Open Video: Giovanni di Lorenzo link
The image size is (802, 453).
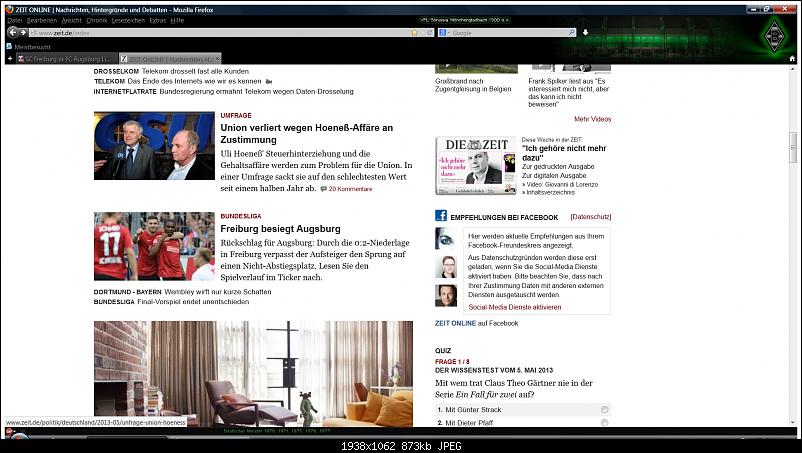tap(560, 184)
